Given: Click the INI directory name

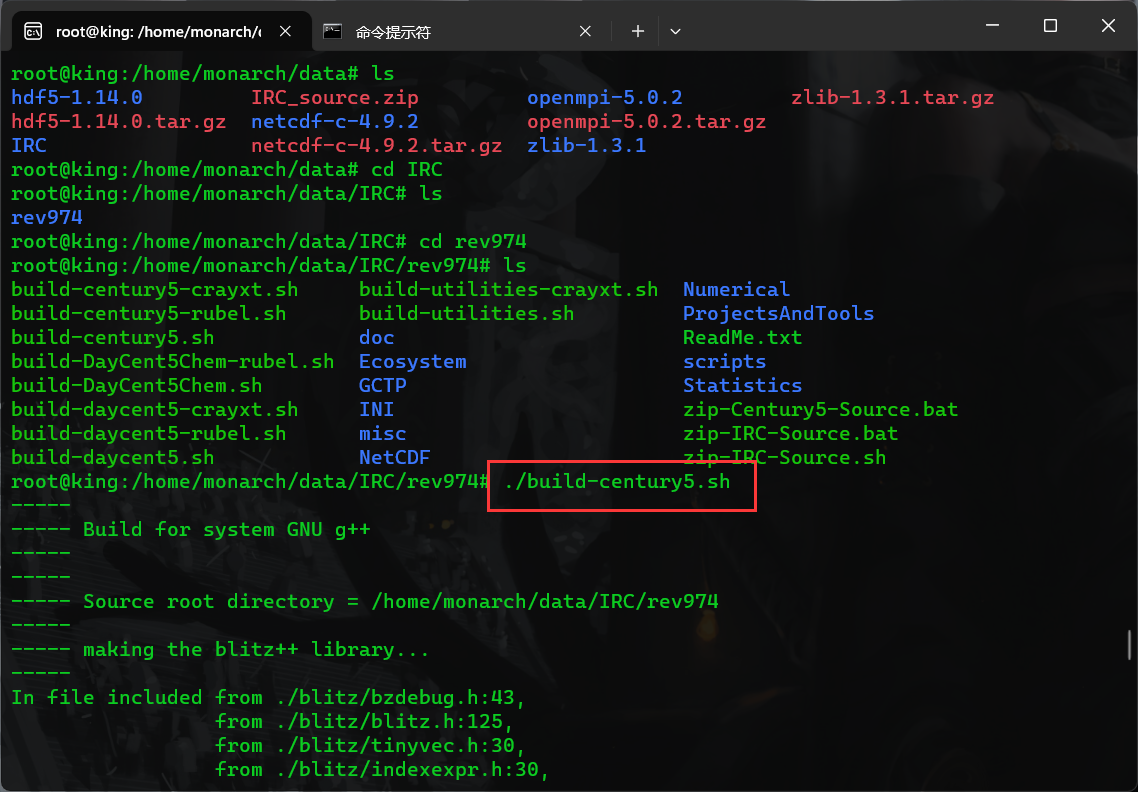Looking at the screenshot, I should [377, 409].
